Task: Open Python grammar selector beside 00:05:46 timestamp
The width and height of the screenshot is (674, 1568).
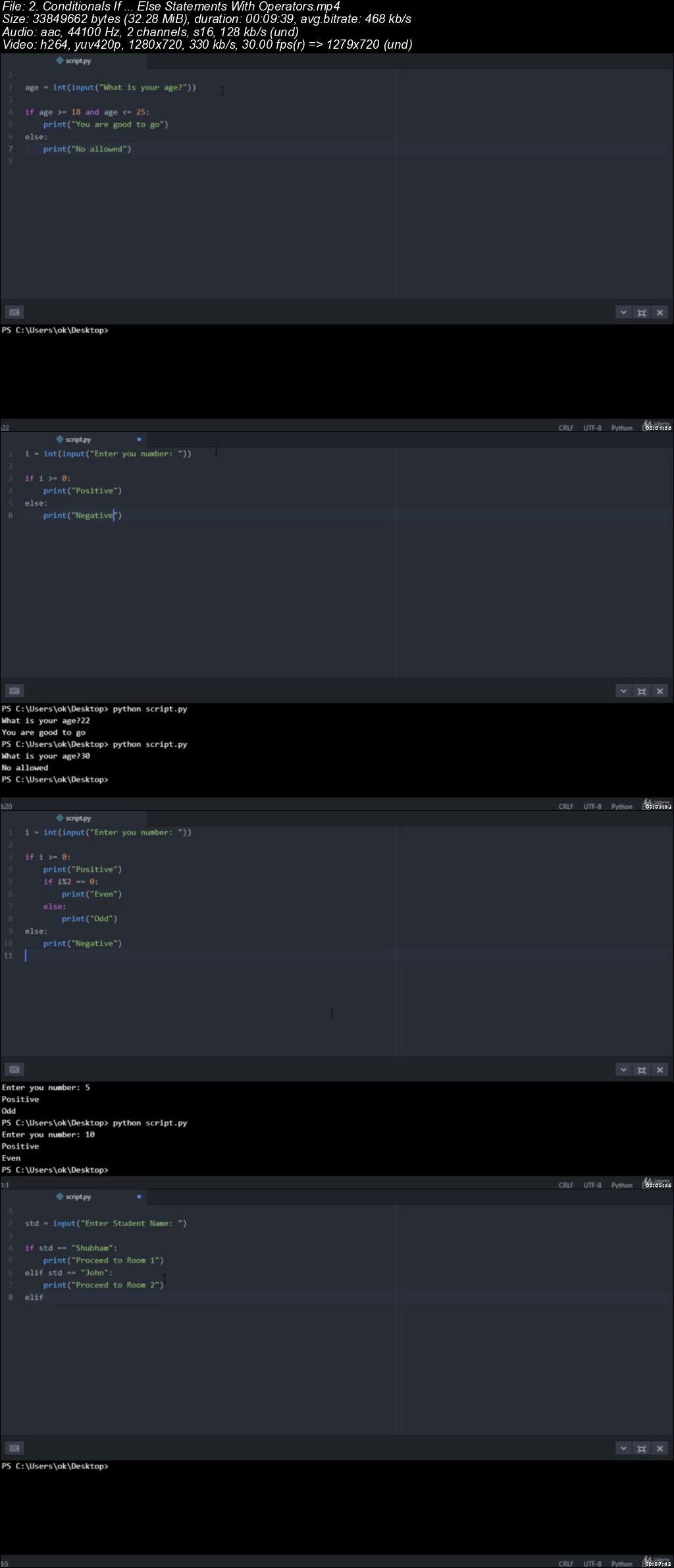Action: (621, 1185)
